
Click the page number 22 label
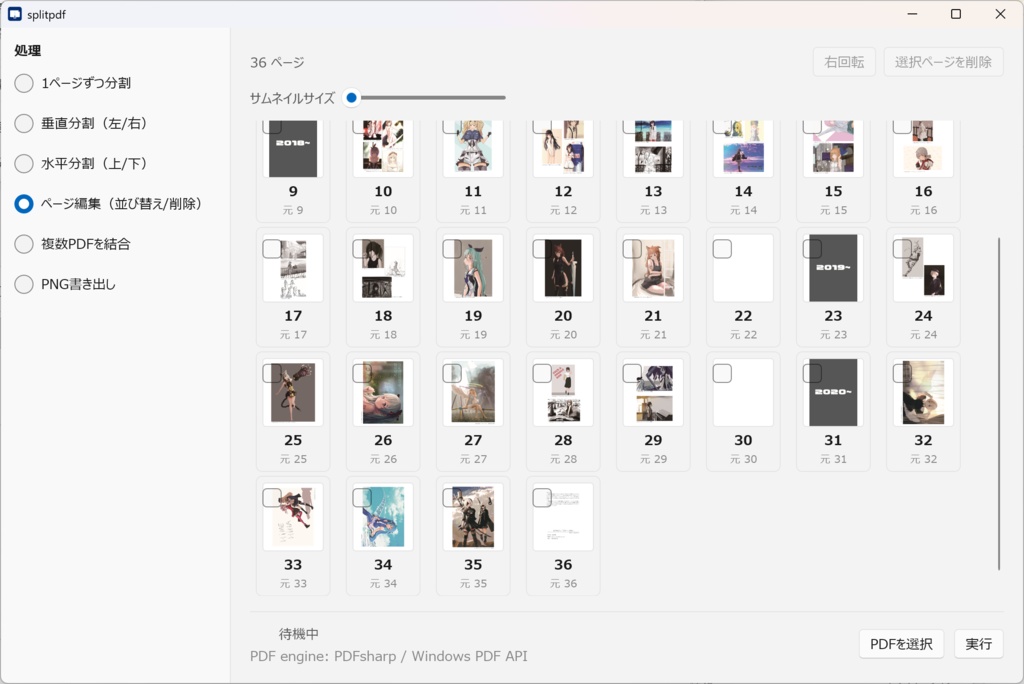[x=743, y=316]
